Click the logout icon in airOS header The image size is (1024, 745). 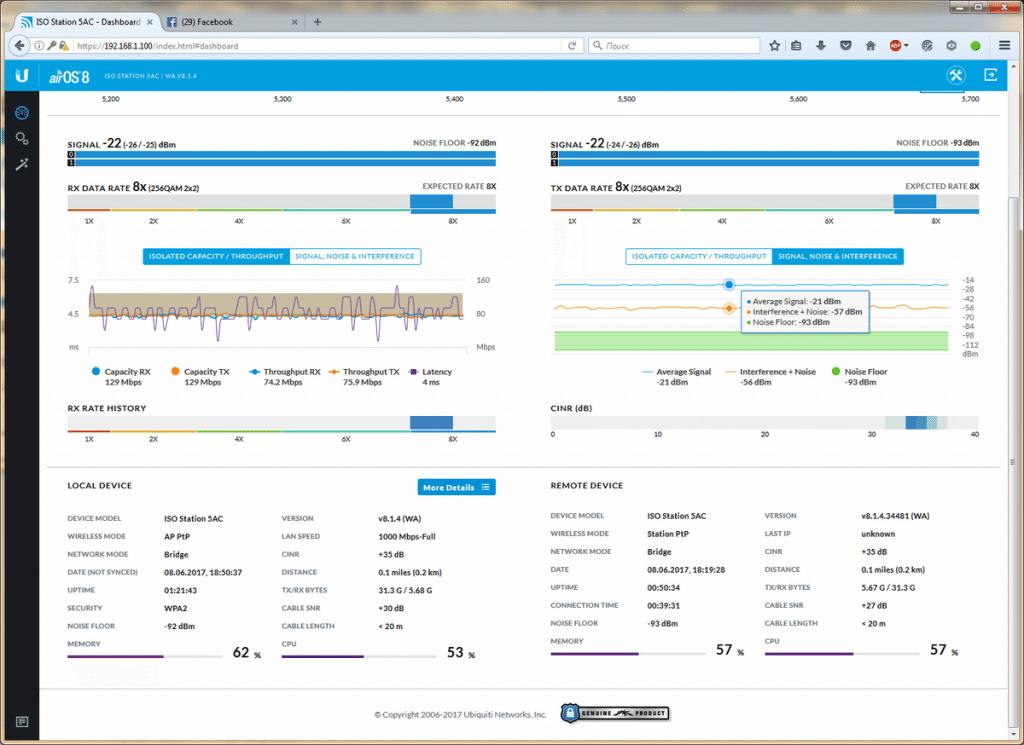tap(991, 75)
